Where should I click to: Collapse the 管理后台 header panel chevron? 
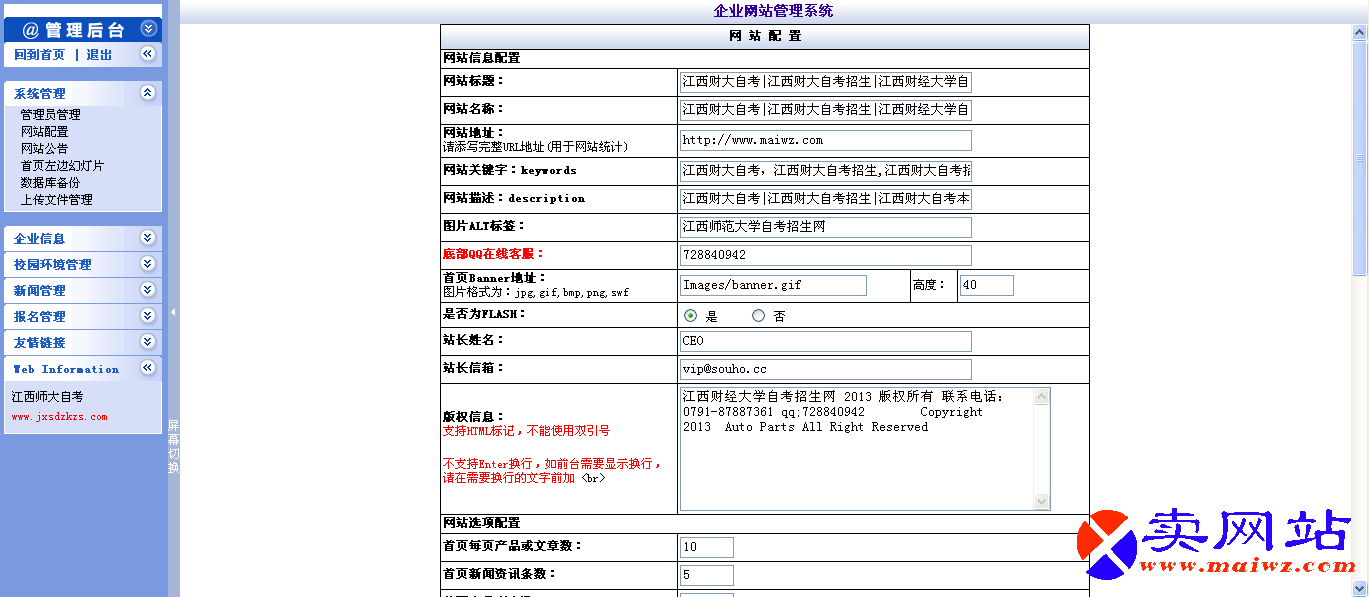pos(148,29)
